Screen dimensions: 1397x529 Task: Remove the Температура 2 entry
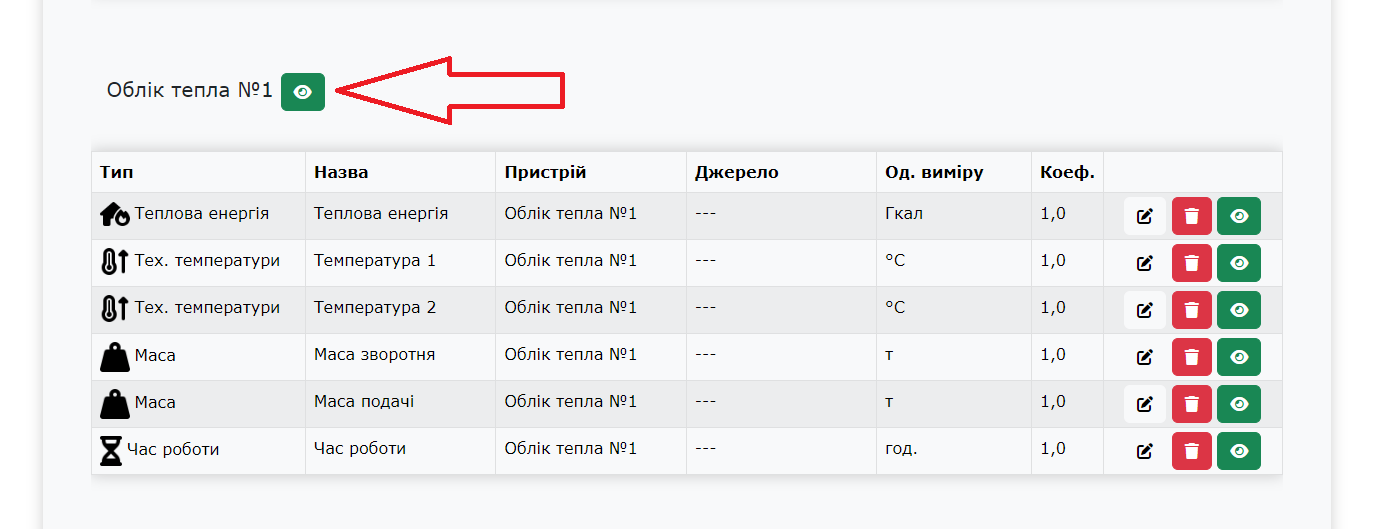(1191, 310)
